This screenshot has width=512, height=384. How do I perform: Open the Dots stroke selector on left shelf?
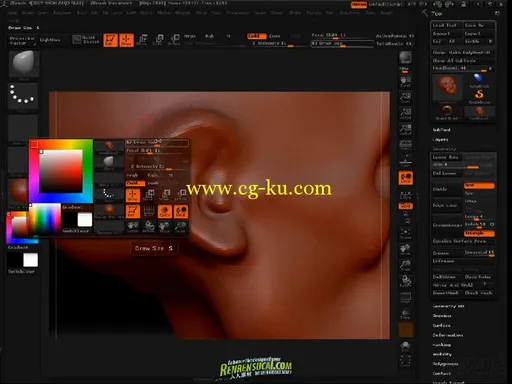pyautogui.click(x=23, y=95)
